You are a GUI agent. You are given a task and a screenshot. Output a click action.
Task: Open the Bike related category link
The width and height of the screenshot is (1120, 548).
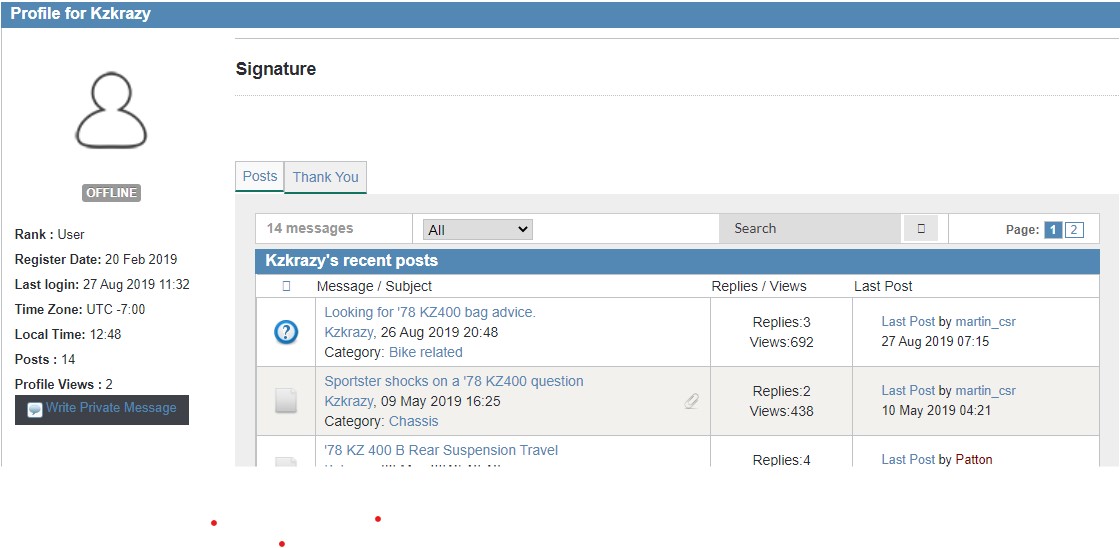(x=426, y=352)
